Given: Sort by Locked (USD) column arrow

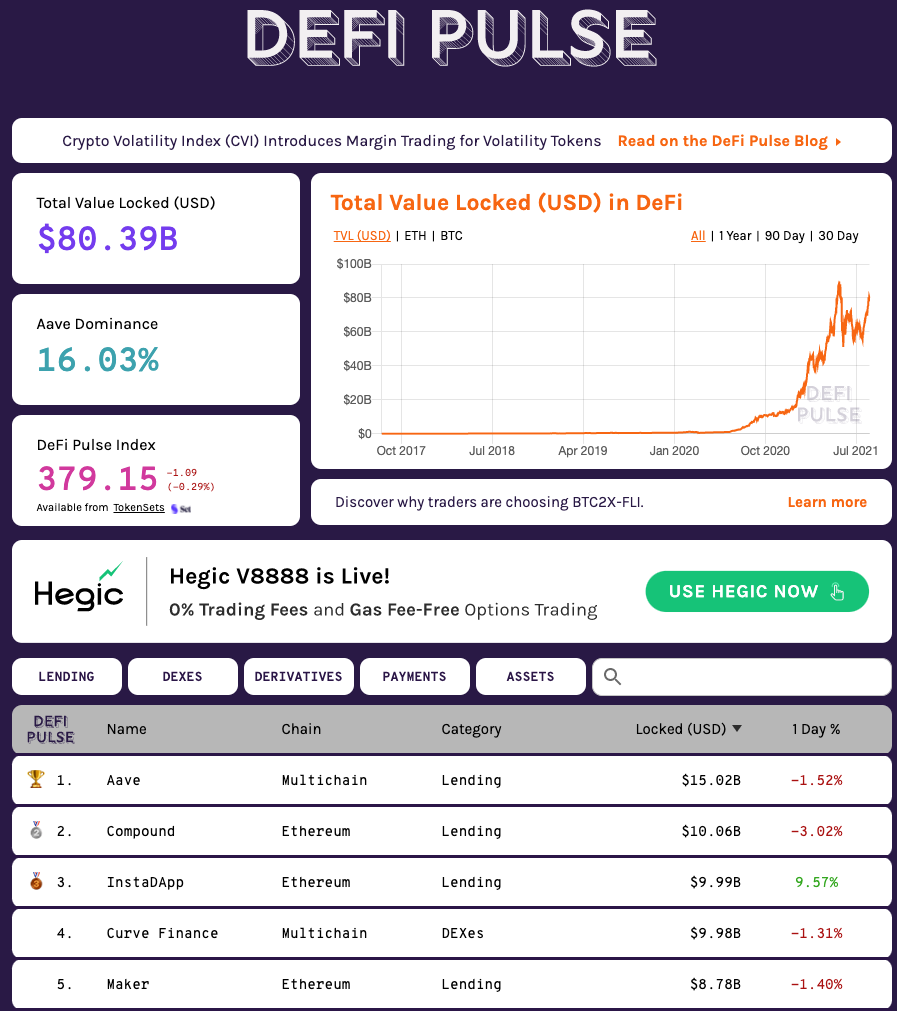Looking at the screenshot, I should 737,729.
